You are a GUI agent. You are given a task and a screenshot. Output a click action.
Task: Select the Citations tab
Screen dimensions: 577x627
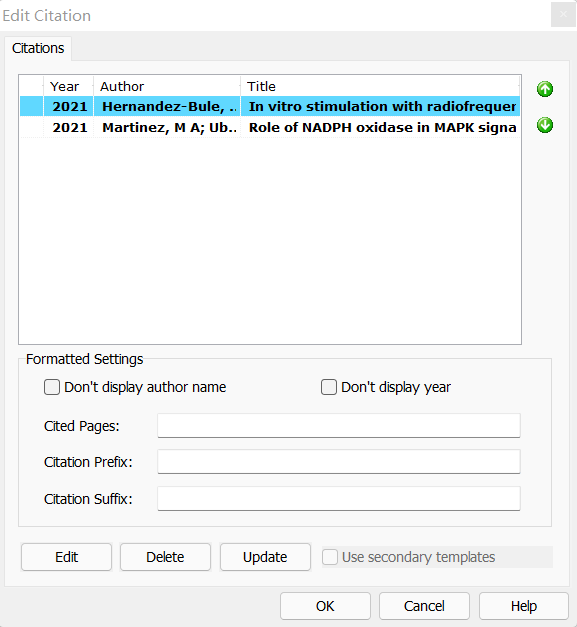[38, 48]
